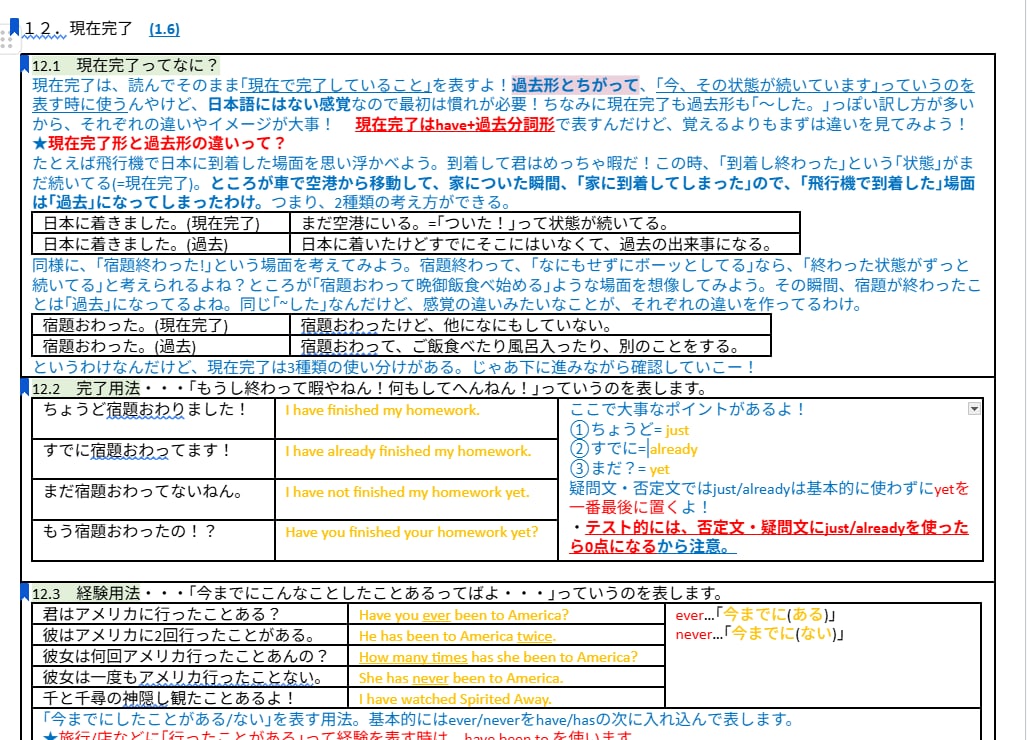Click cell 君はアメリカに行ったことある？
Viewport: 1027px width, 740px height.
coord(190,614)
